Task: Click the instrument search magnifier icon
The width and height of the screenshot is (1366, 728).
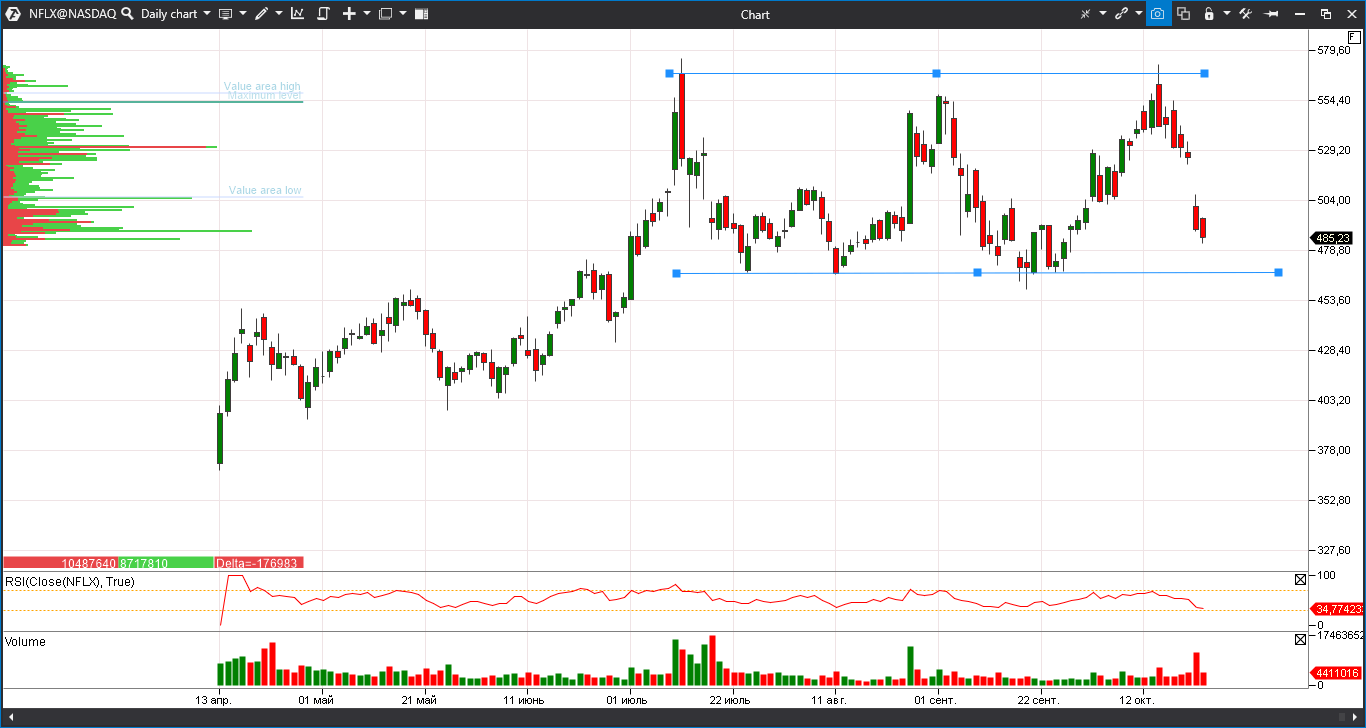Action: [127, 14]
